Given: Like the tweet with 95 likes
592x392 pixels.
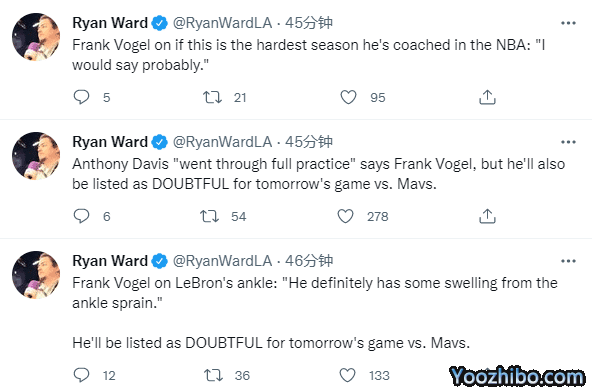Looking at the screenshot, I should [x=348, y=97].
